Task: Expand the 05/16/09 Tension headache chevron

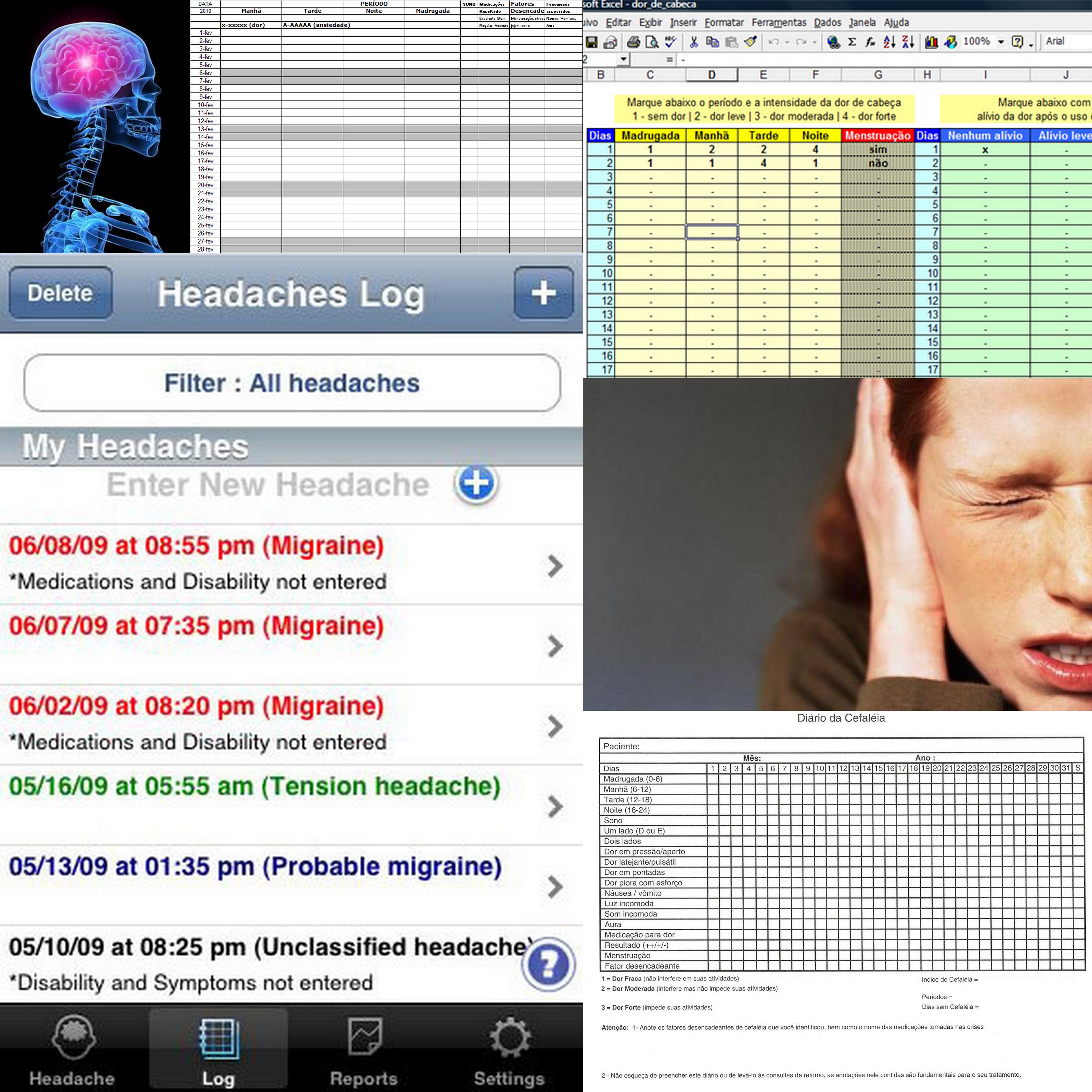Action: [555, 806]
